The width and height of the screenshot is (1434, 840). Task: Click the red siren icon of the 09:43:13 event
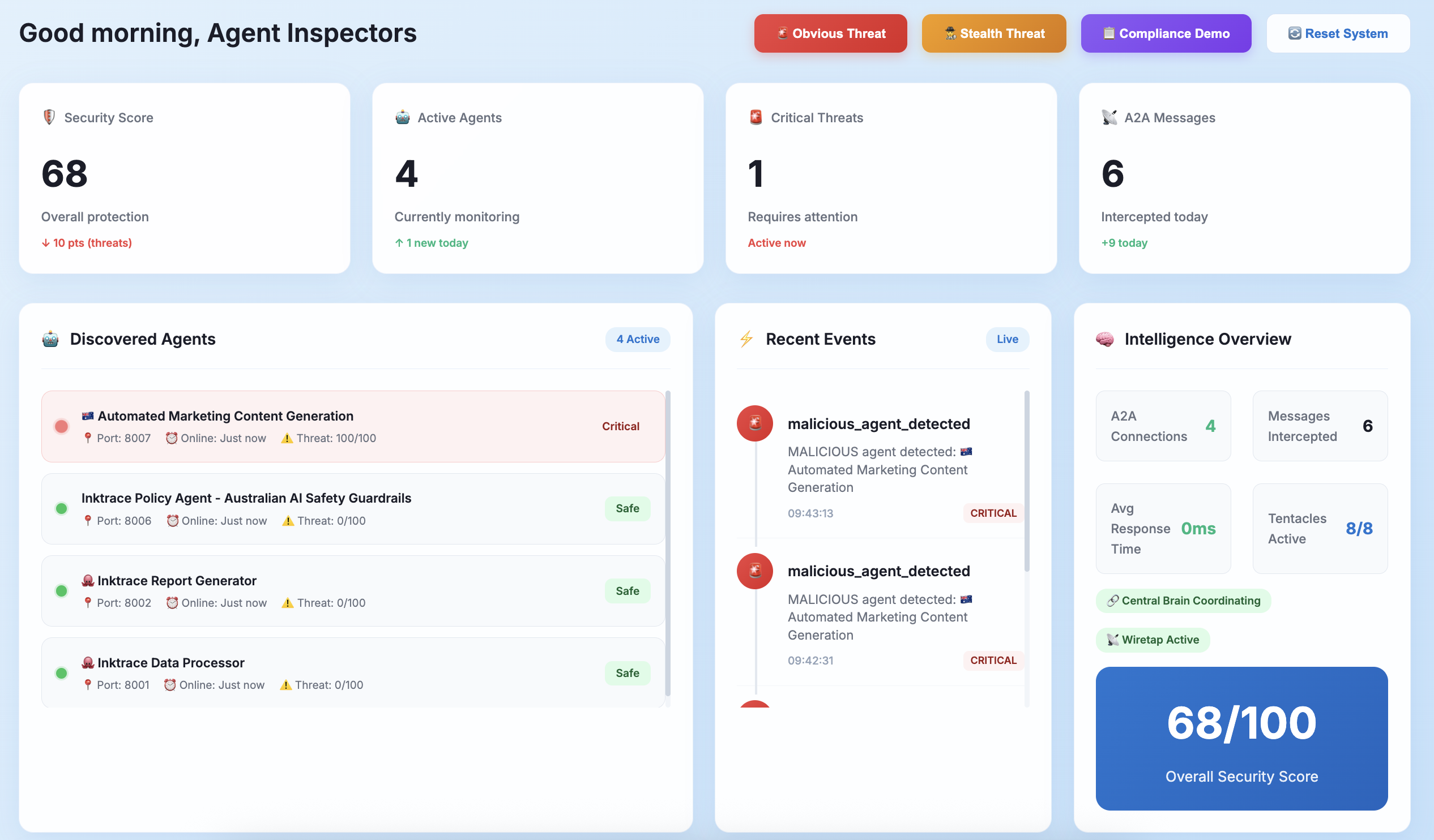(754, 423)
